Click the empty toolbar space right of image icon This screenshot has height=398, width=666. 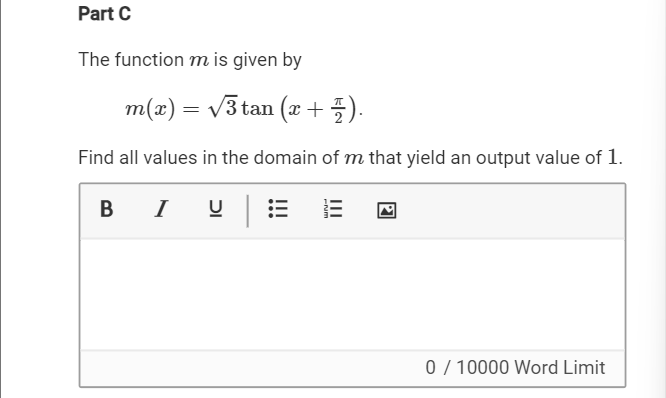(510, 210)
